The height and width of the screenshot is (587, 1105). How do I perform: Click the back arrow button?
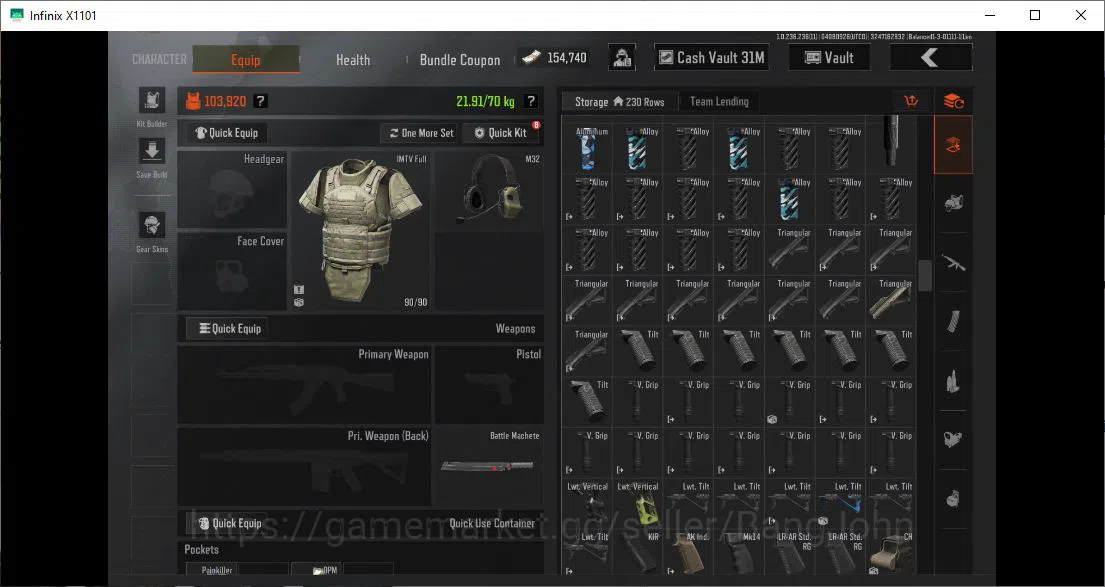tap(931, 58)
